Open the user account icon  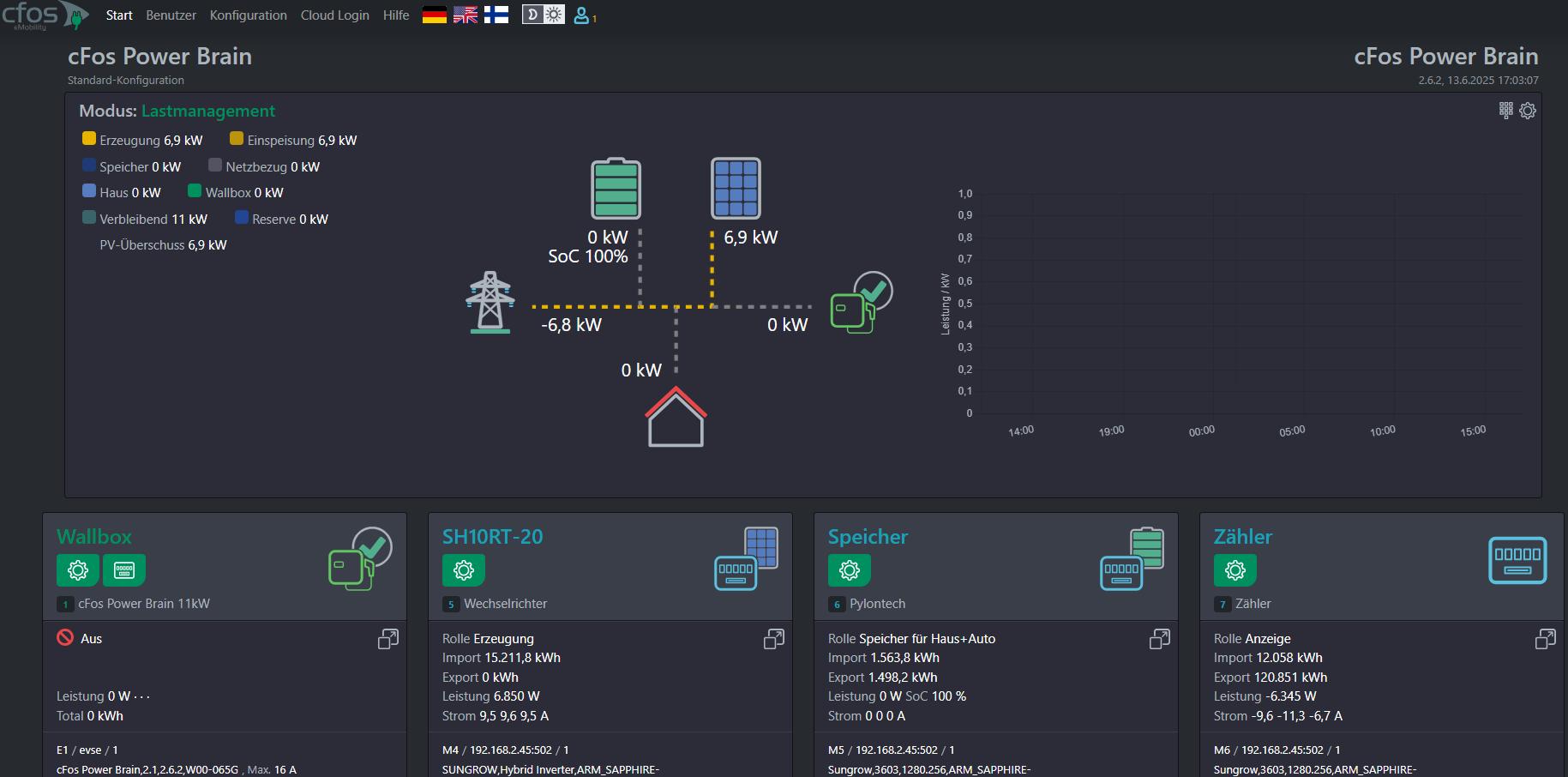(582, 15)
